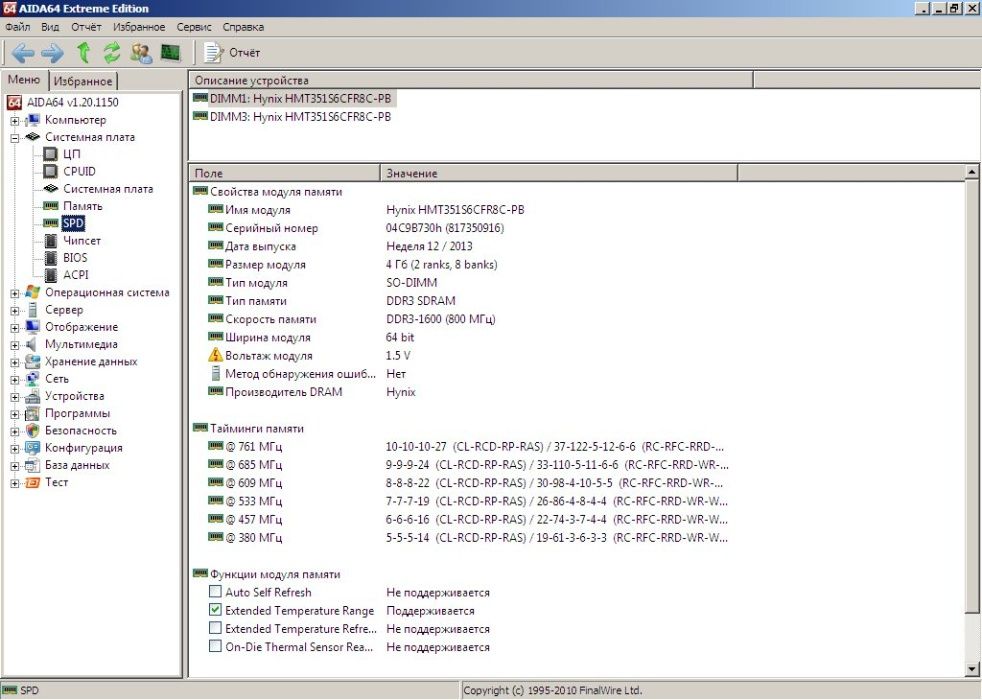Click the Хранение данных drive icon
The width and height of the screenshot is (982, 700).
(33, 362)
